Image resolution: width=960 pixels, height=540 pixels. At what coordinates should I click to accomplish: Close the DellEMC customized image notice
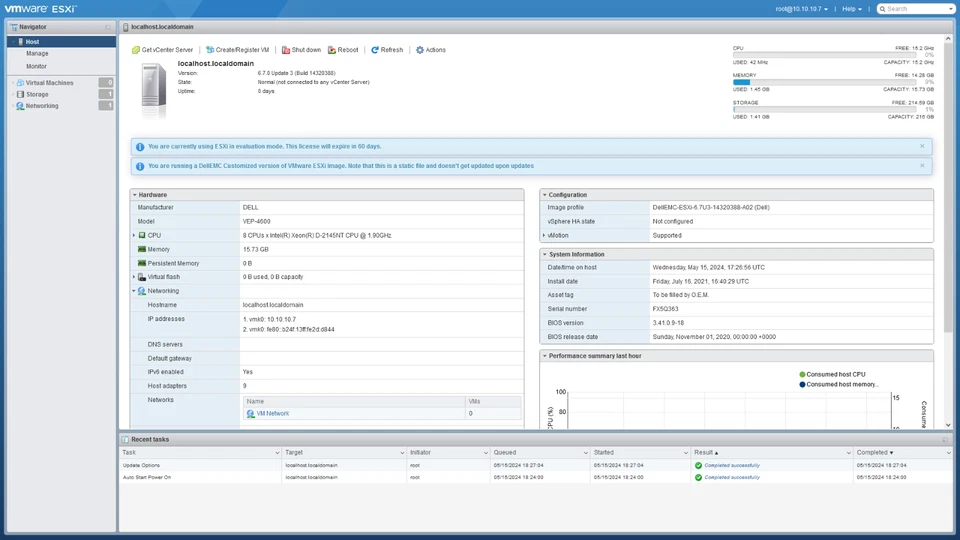click(922, 166)
